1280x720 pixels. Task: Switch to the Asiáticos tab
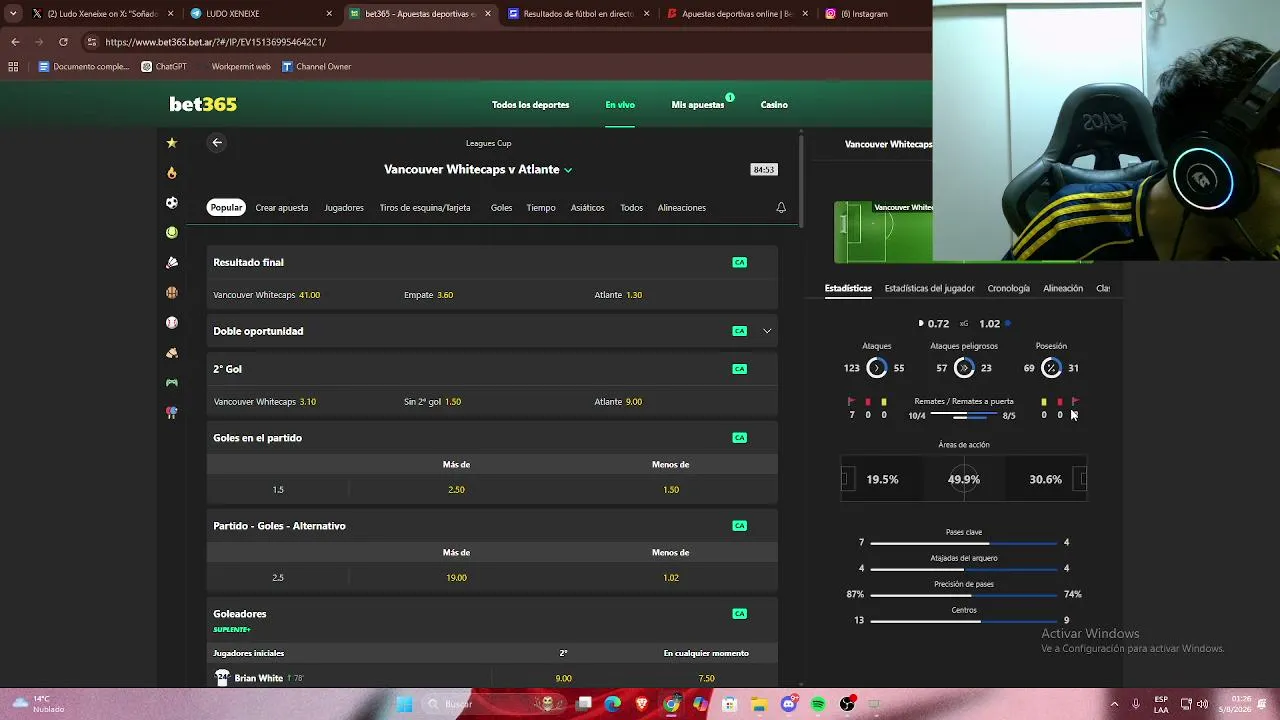587,208
